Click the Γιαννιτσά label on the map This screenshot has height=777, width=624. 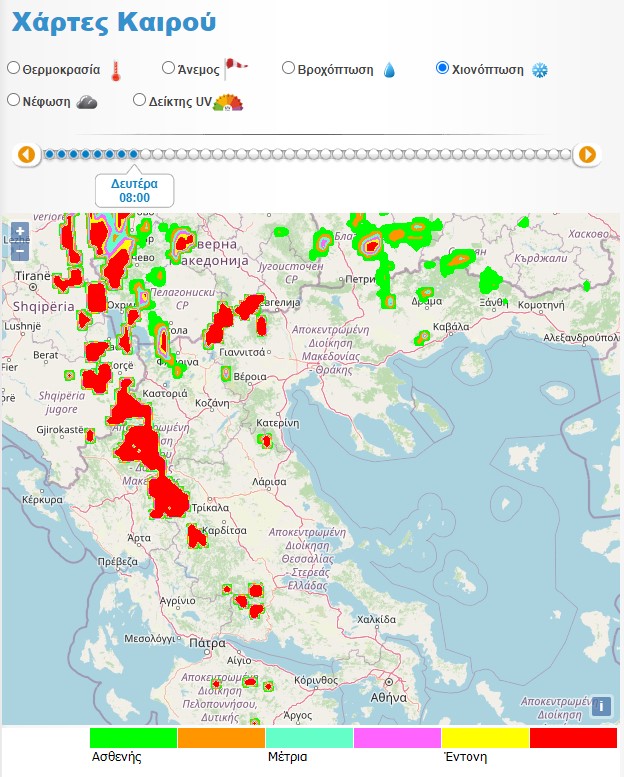242,352
